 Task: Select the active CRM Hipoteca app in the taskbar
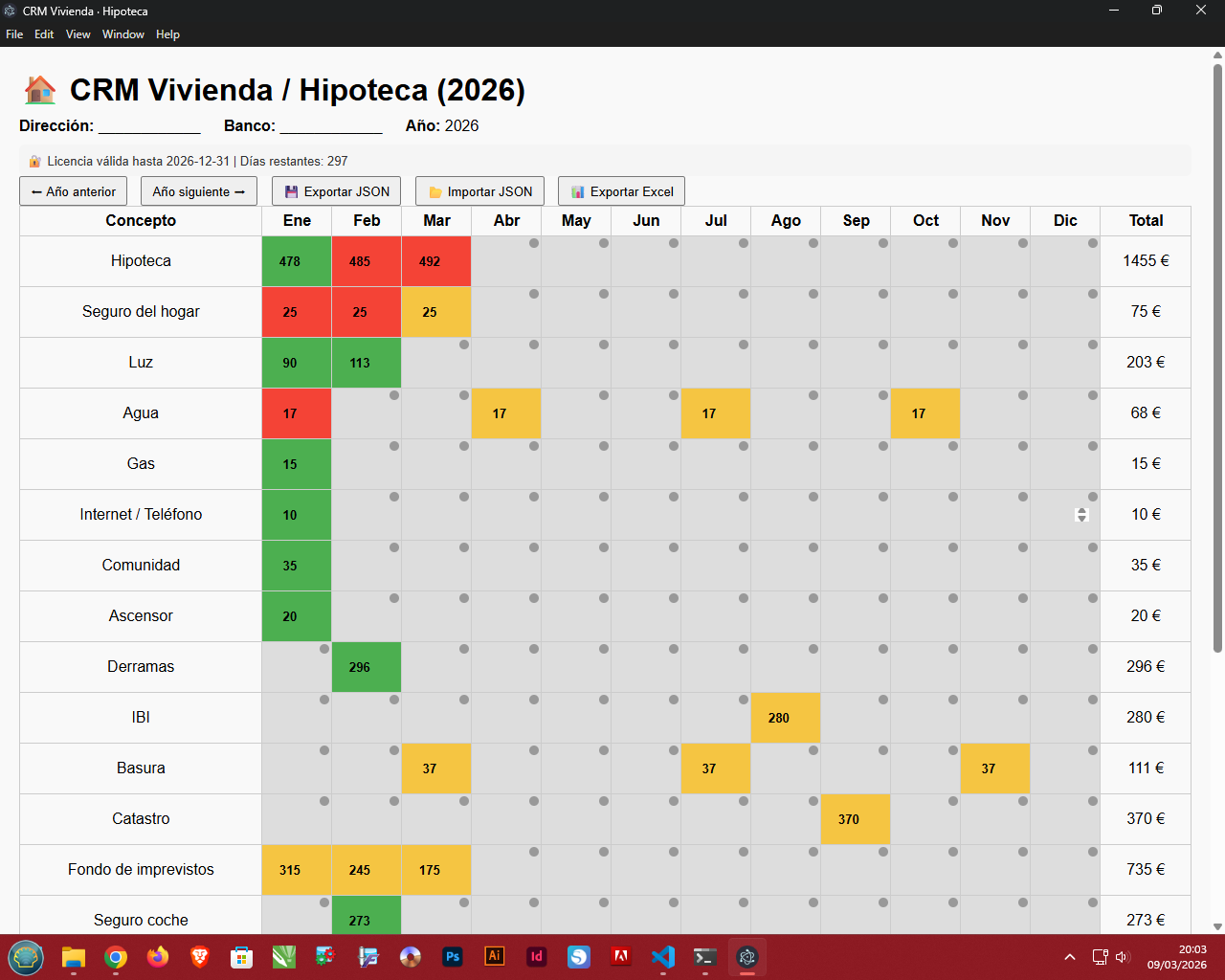click(747, 956)
